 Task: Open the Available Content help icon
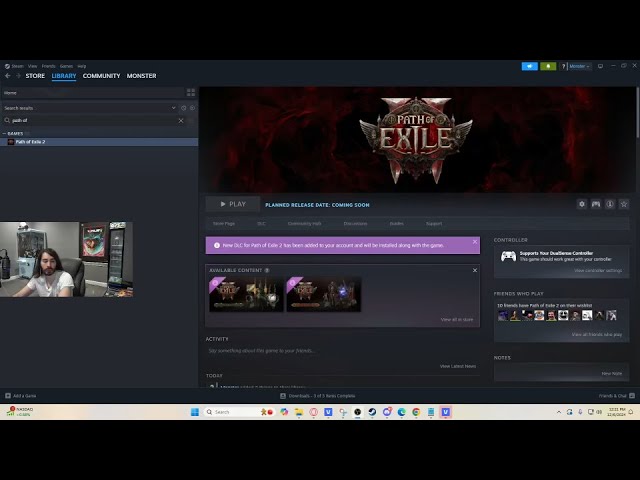(x=267, y=270)
